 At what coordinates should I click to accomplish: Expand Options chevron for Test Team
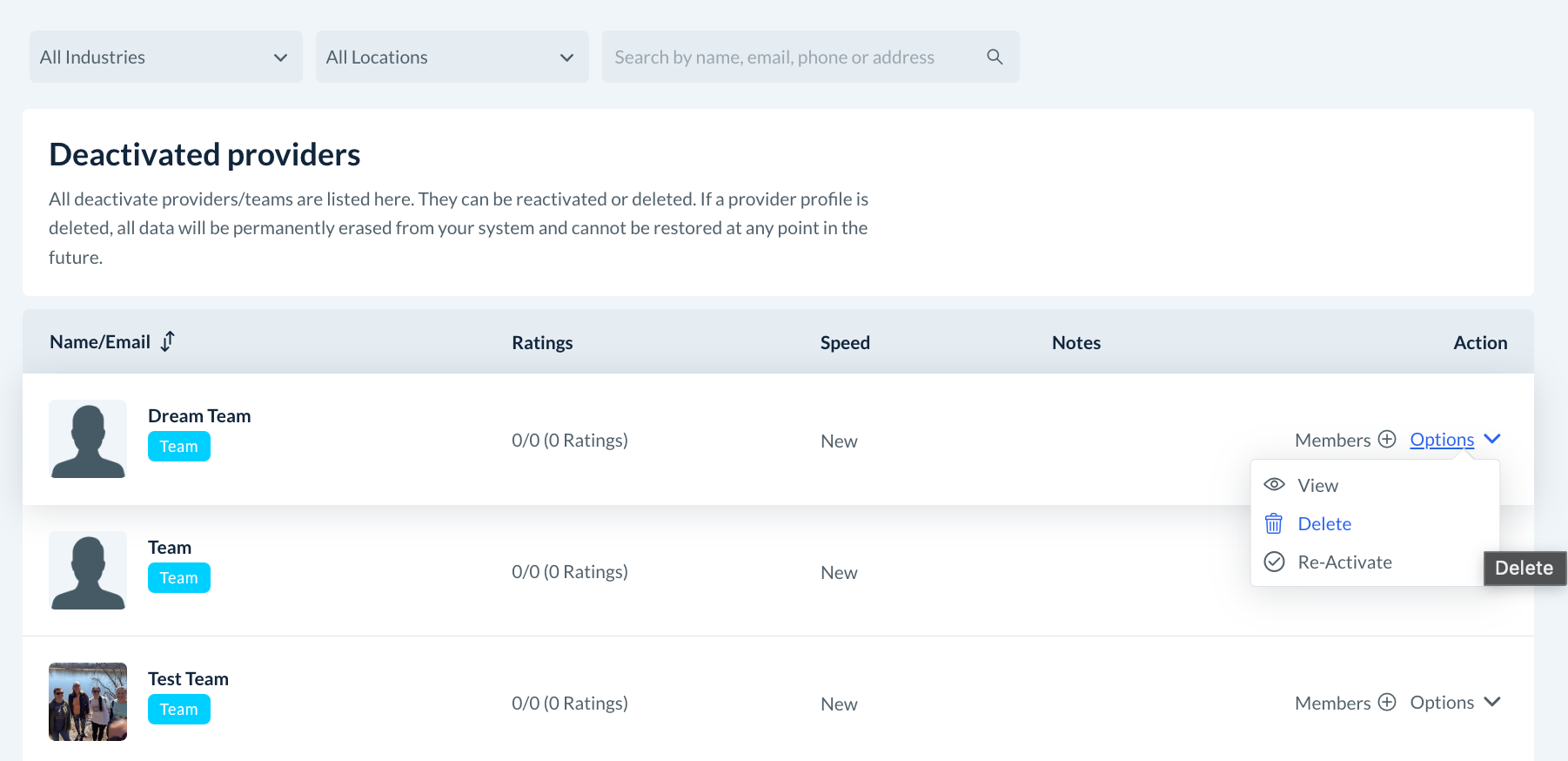[1492, 702]
